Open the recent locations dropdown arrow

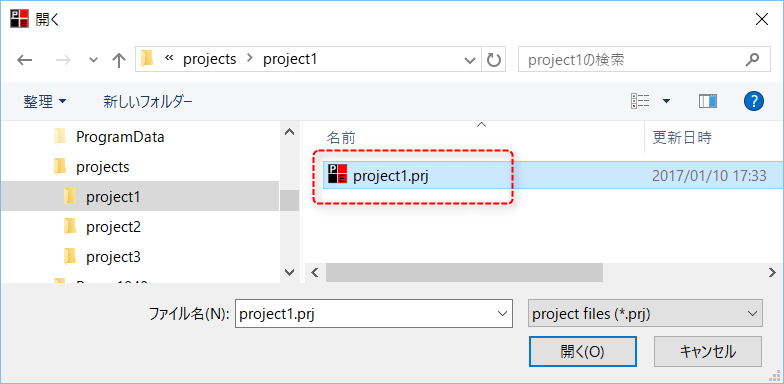pos(93,60)
